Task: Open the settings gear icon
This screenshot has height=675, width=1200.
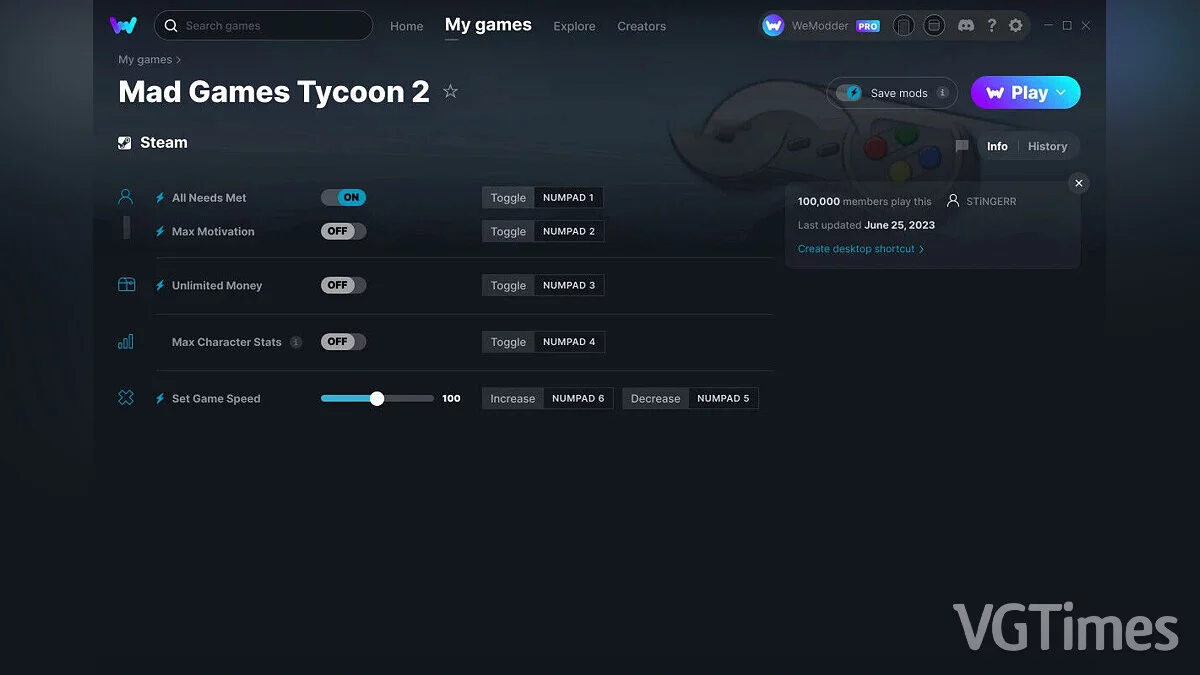Action: 1016,25
